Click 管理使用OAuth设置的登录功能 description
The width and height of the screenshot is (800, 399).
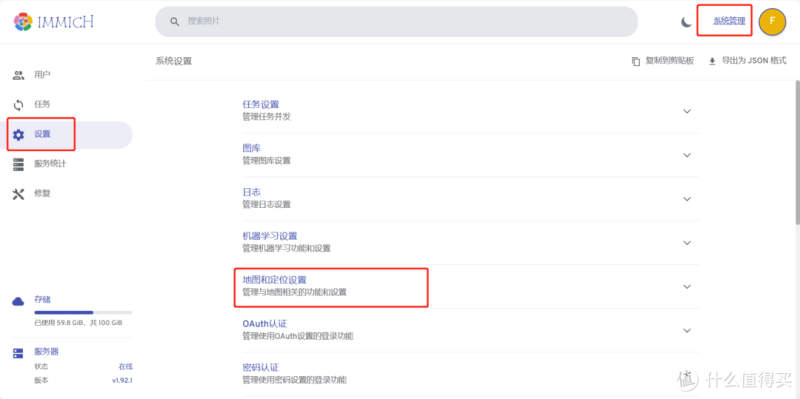(297, 336)
